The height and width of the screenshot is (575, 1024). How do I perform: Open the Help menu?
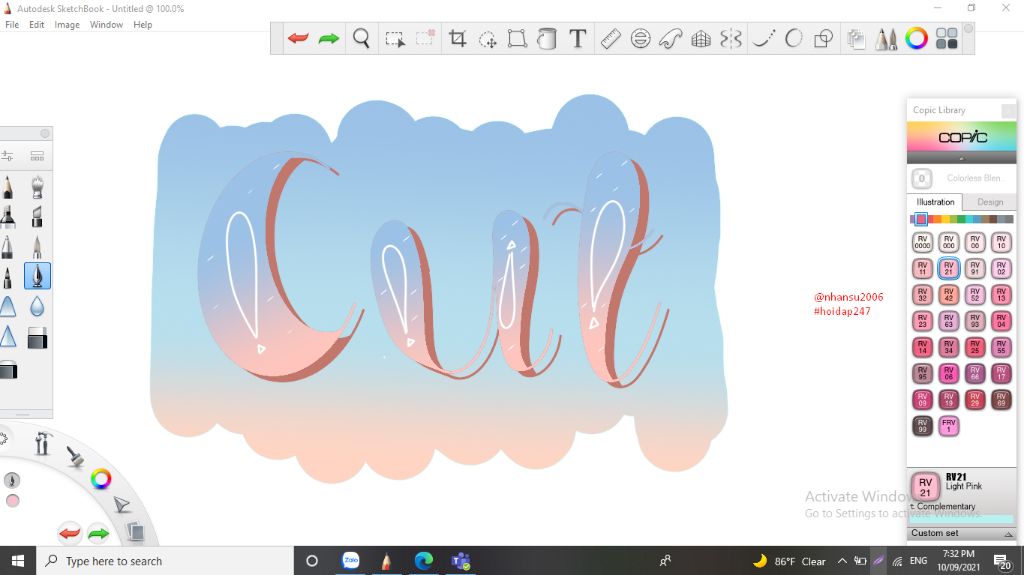pos(142,25)
